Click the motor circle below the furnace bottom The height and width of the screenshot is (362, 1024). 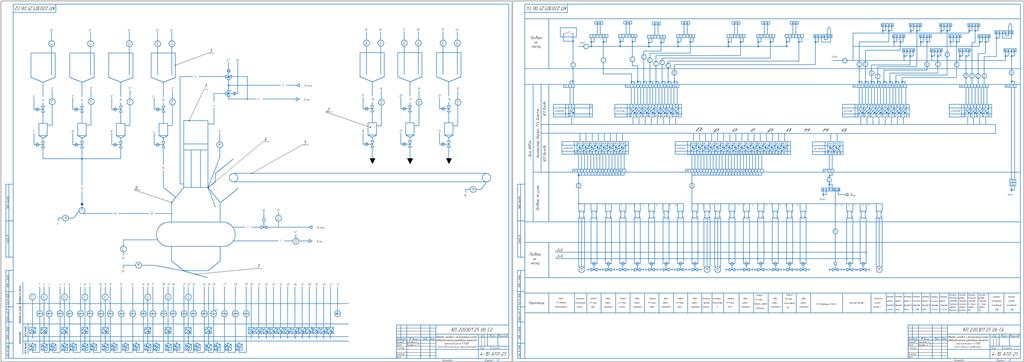click(x=138, y=265)
